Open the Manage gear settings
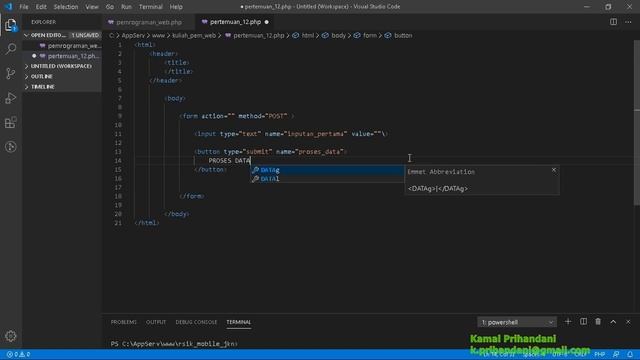The height and width of the screenshot is (360, 640). pyautogui.click(x=11, y=336)
